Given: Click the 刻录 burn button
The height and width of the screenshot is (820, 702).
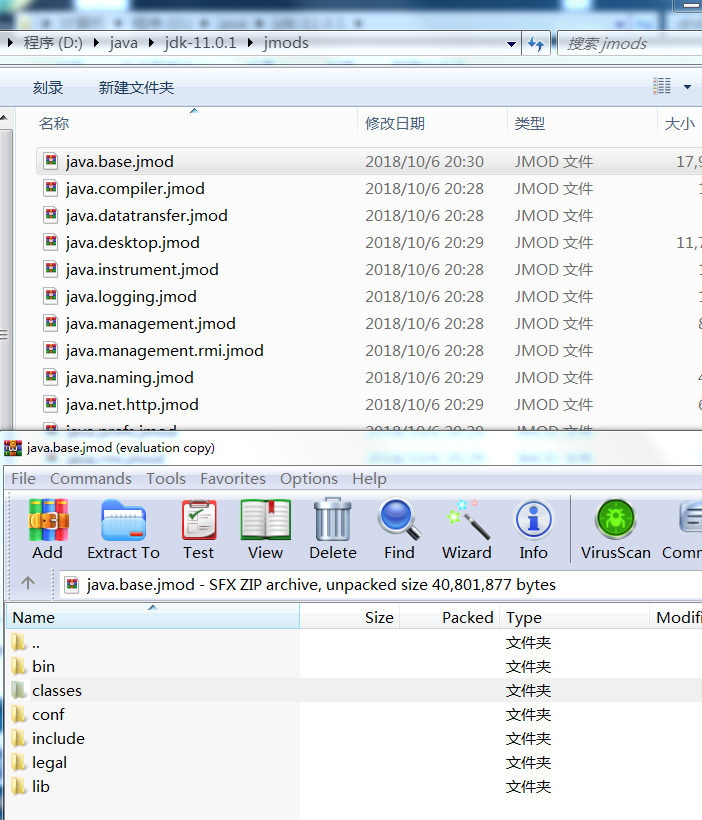Looking at the screenshot, I should coord(48,87).
